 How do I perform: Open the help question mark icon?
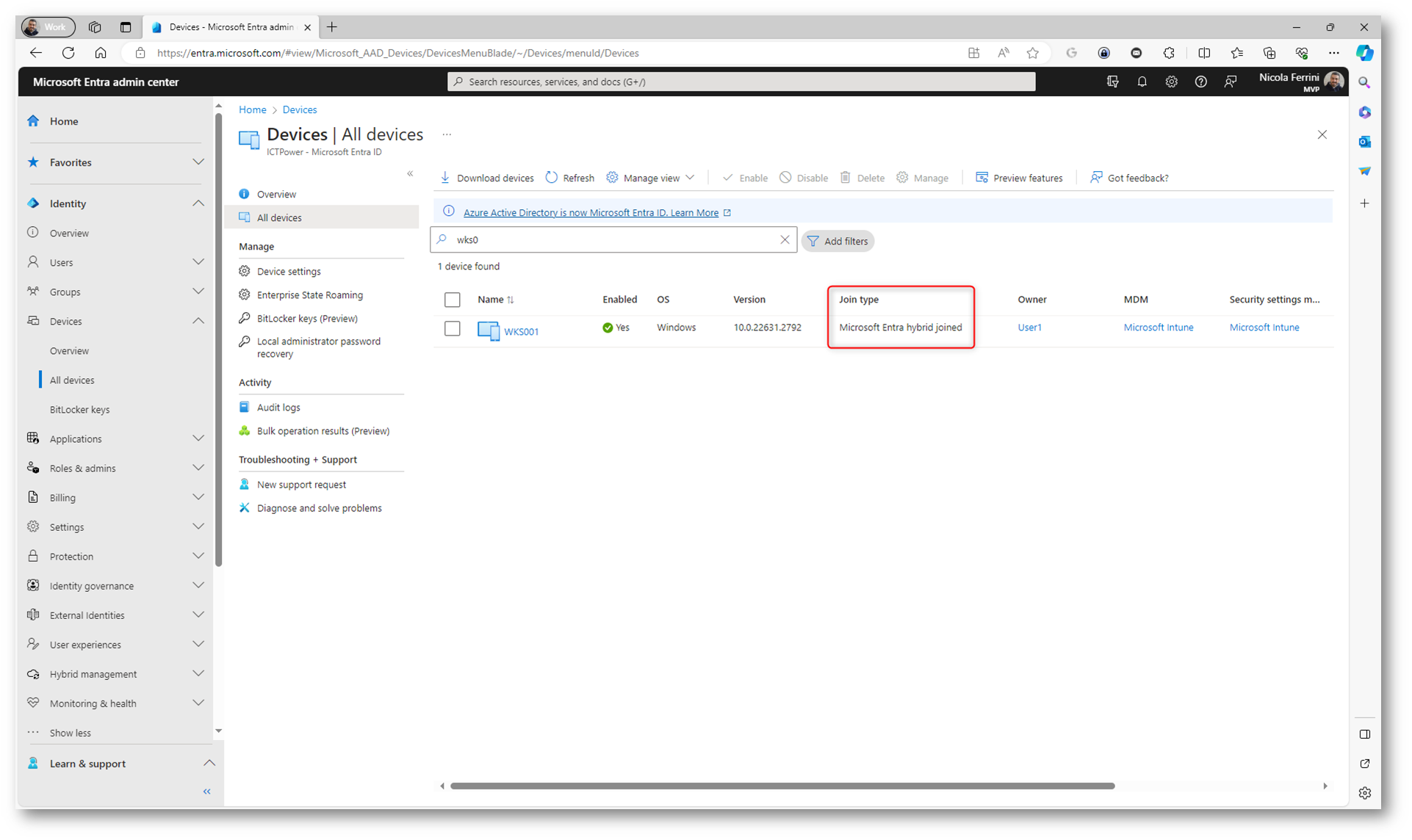pos(1200,82)
